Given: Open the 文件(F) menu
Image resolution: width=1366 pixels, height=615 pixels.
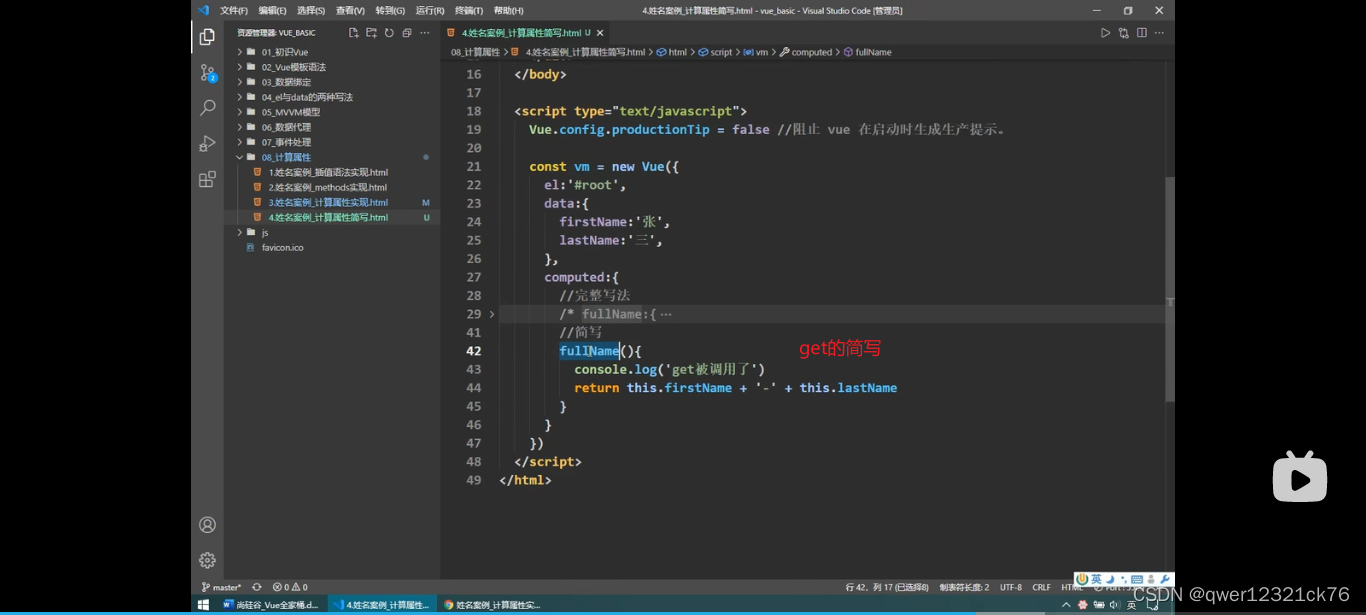Looking at the screenshot, I should tap(234, 10).
